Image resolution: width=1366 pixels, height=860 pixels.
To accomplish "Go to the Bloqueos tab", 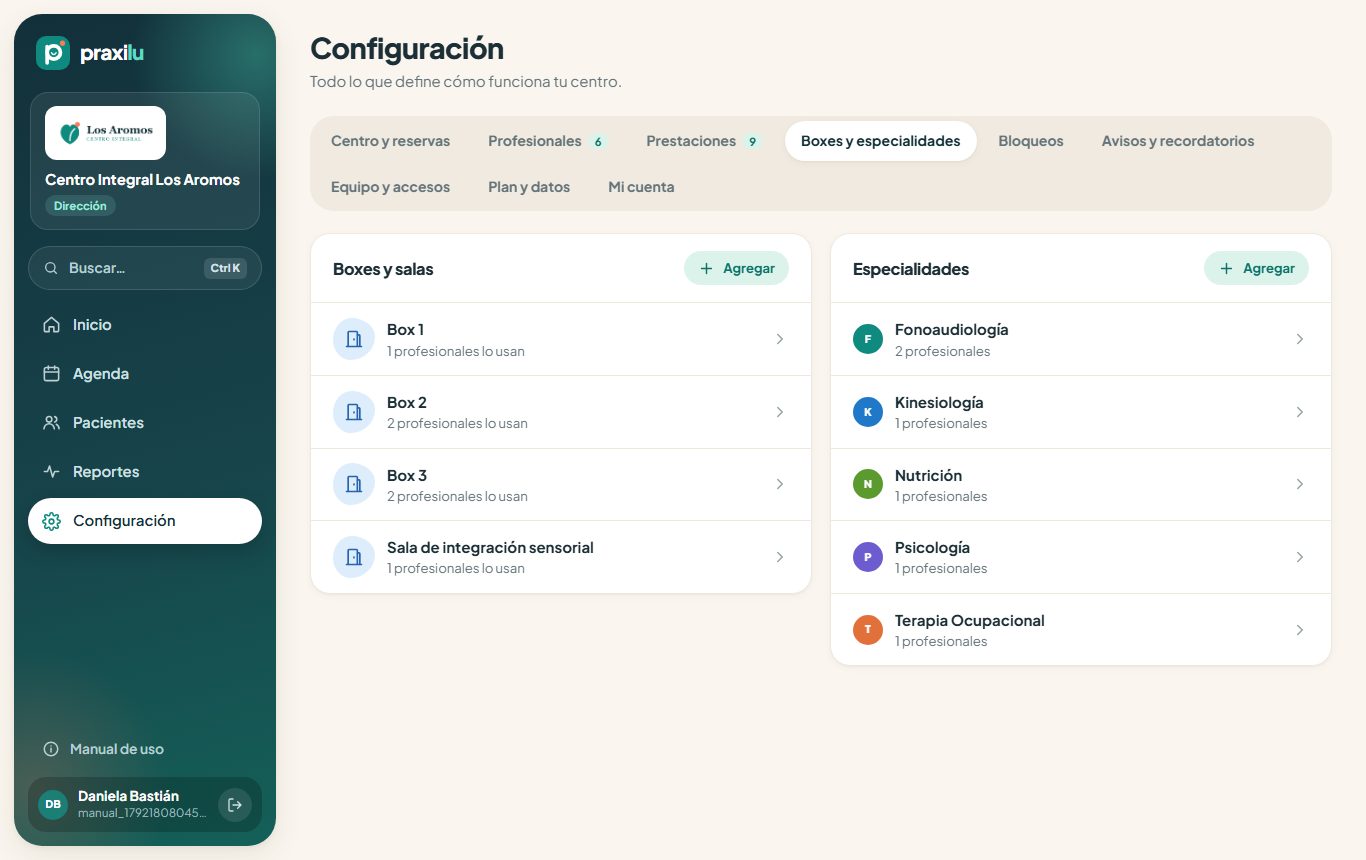I will point(1031,141).
